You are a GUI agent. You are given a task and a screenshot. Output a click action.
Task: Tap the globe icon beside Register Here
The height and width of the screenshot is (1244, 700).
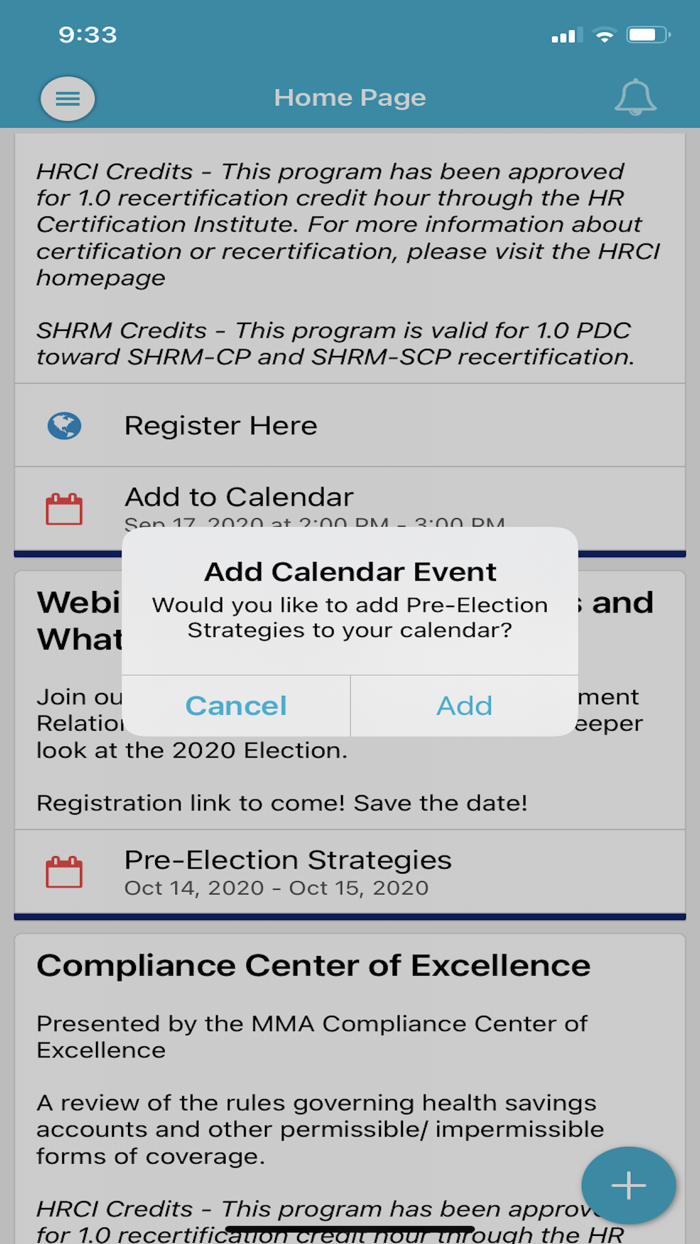tap(65, 426)
